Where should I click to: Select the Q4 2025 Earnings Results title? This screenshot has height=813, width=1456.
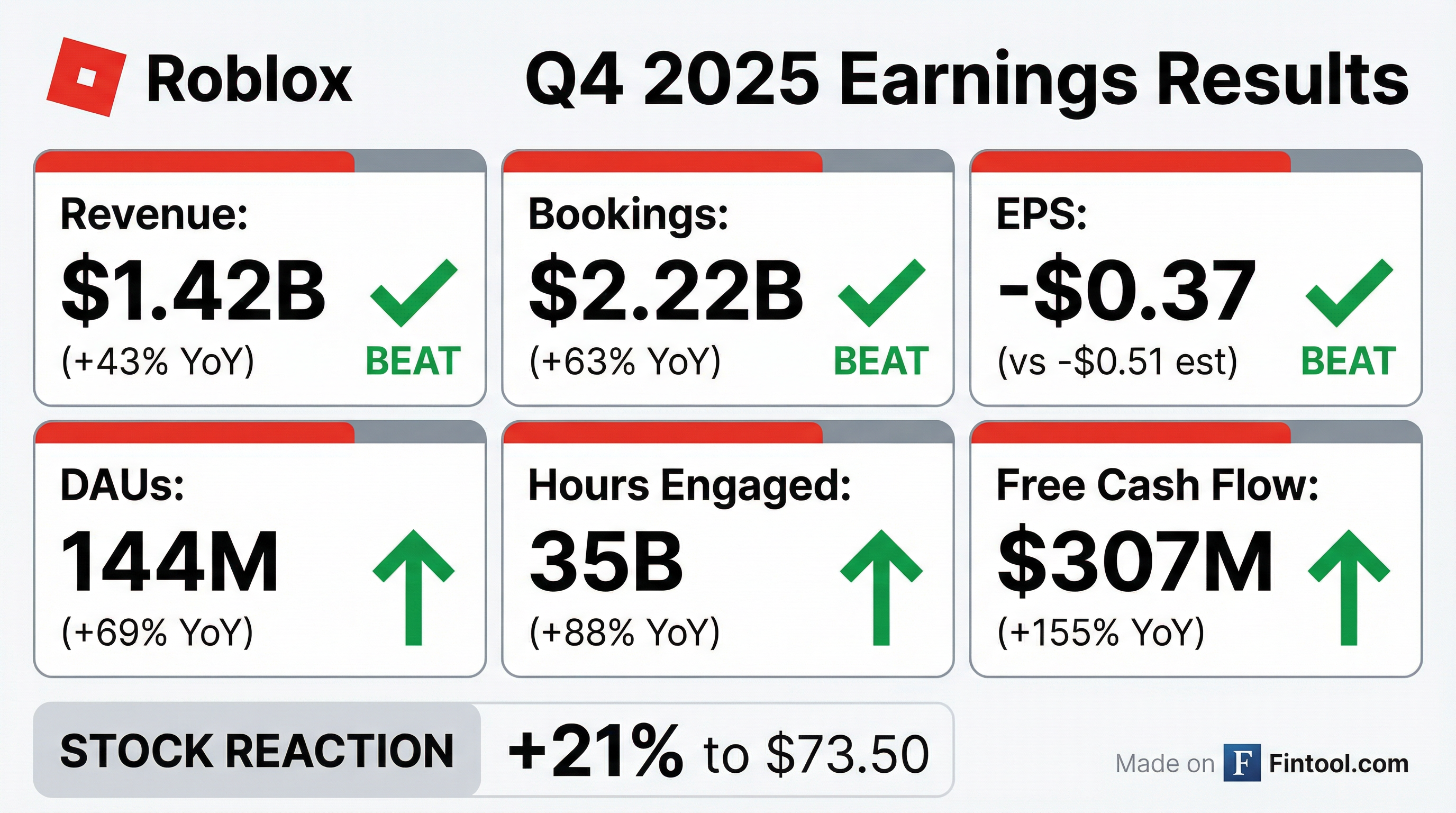(967, 80)
